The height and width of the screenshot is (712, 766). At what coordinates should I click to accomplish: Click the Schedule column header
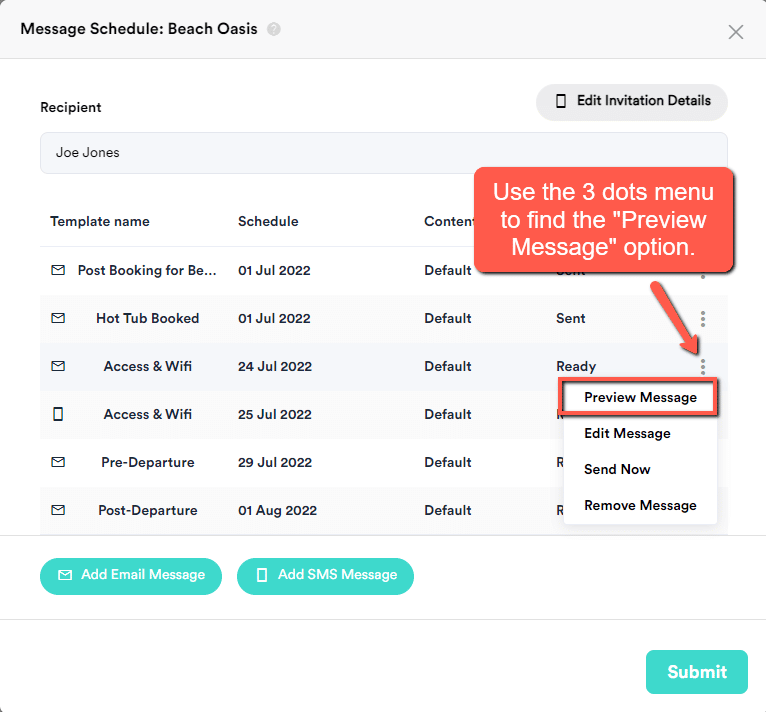point(268,221)
